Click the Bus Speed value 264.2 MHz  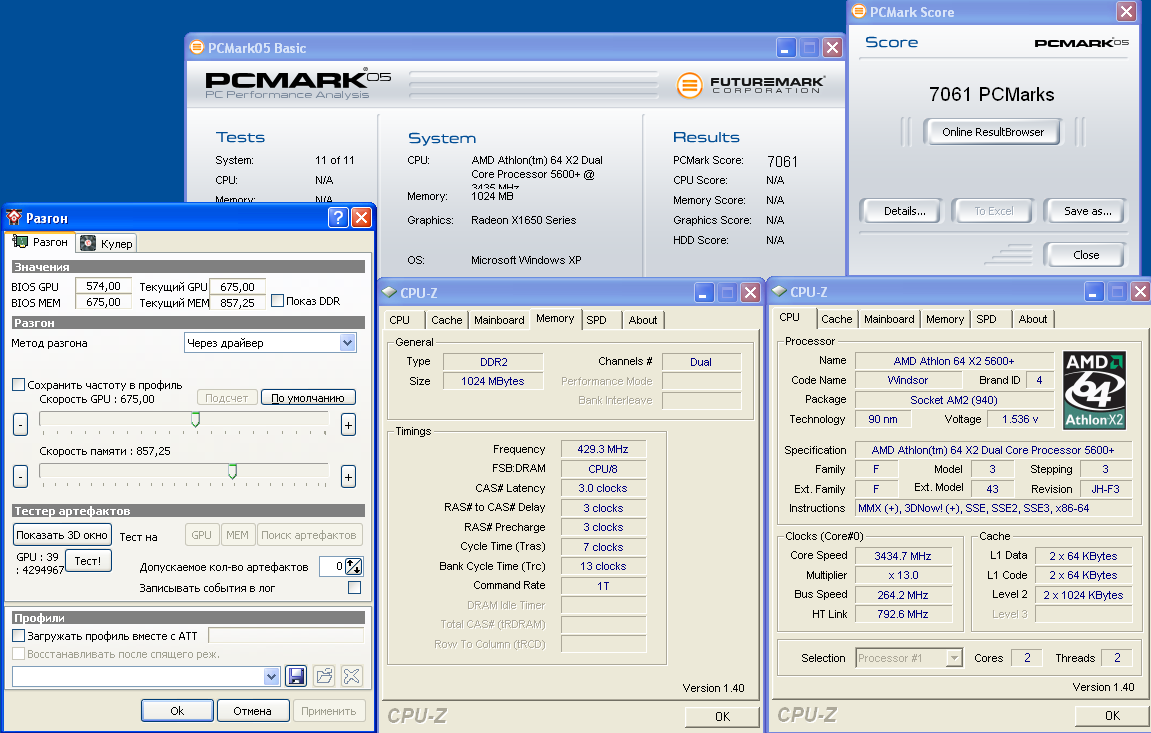pyautogui.click(x=903, y=594)
